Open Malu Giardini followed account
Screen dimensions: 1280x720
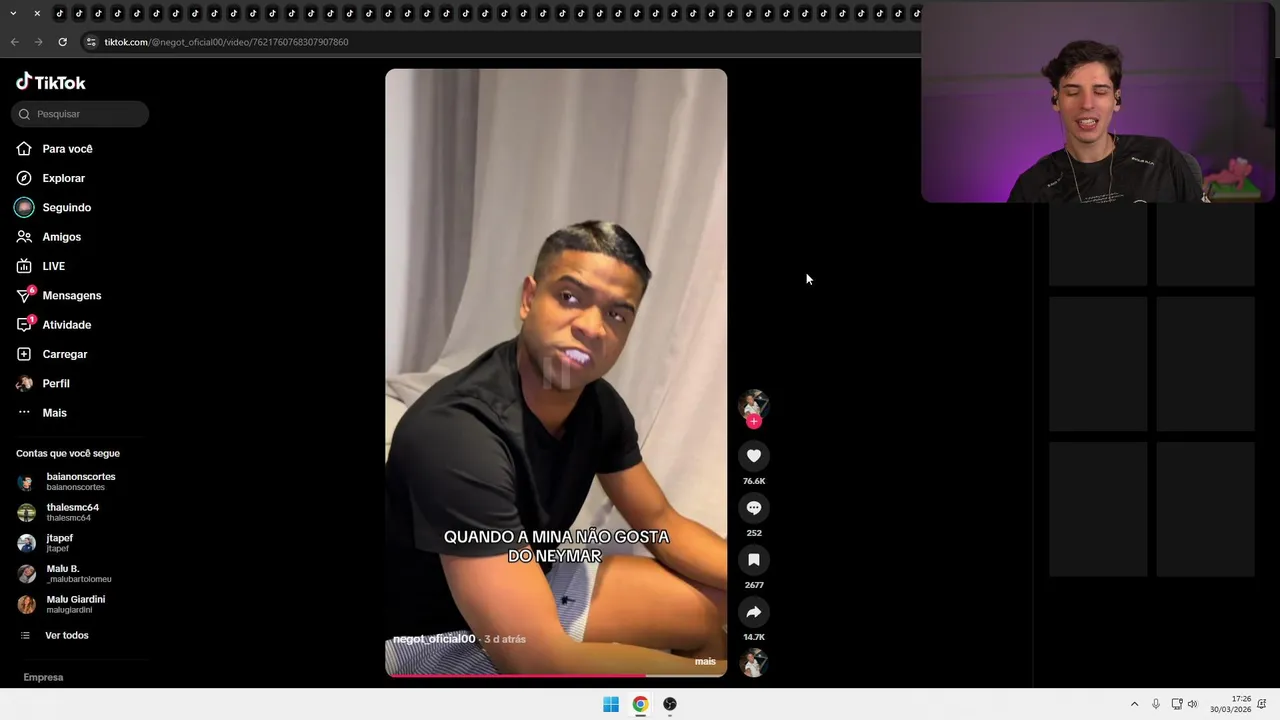[62, 604]
